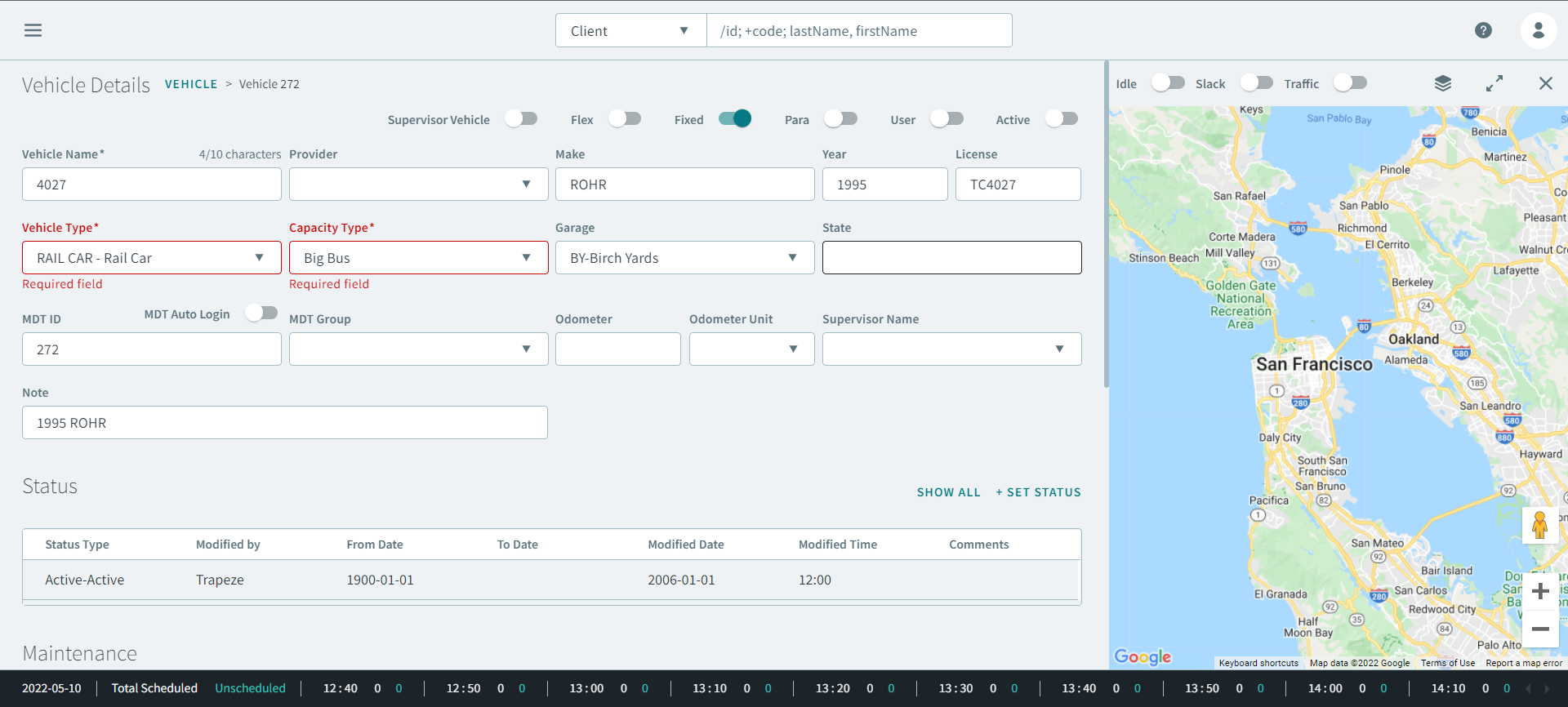The image size is (1568, 707).
Task: Click the SHOW ALL status link
Action: click(948, 492)
